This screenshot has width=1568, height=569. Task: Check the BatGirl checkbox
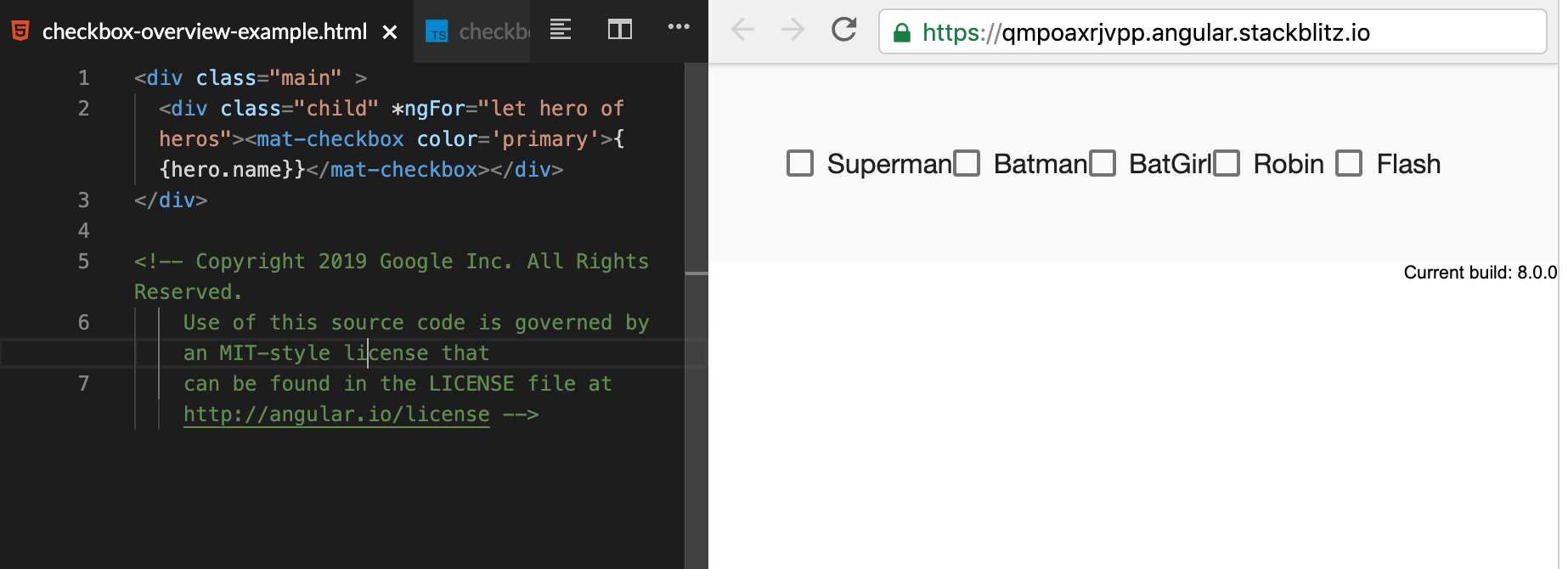point(1103,163)
